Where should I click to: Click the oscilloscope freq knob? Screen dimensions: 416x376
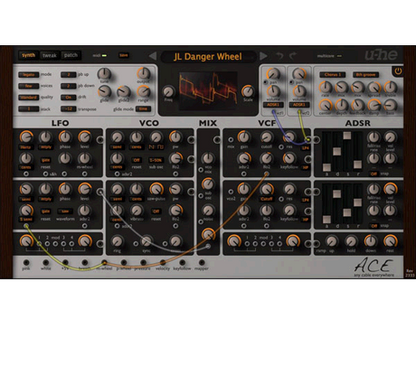click(x=169, y=91)
